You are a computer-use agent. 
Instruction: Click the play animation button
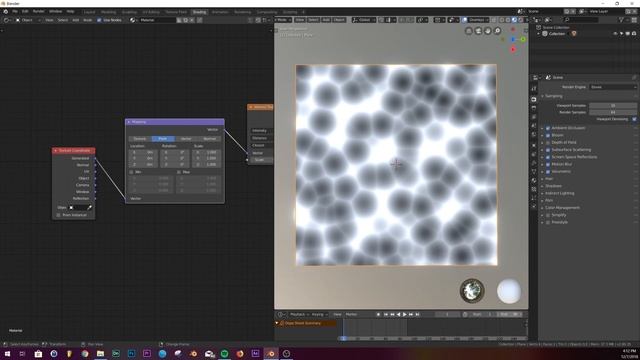(x=404, y=314)
